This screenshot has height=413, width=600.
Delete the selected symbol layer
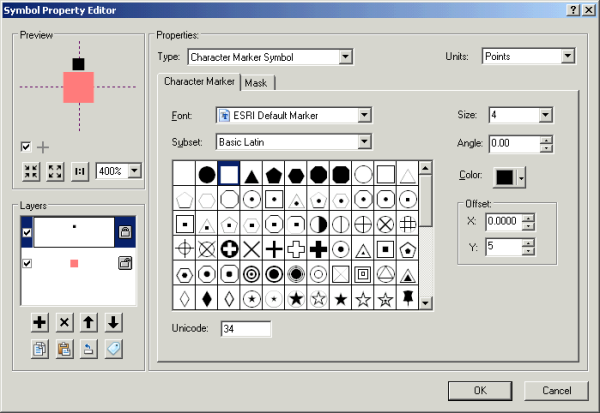click(64, 322)
